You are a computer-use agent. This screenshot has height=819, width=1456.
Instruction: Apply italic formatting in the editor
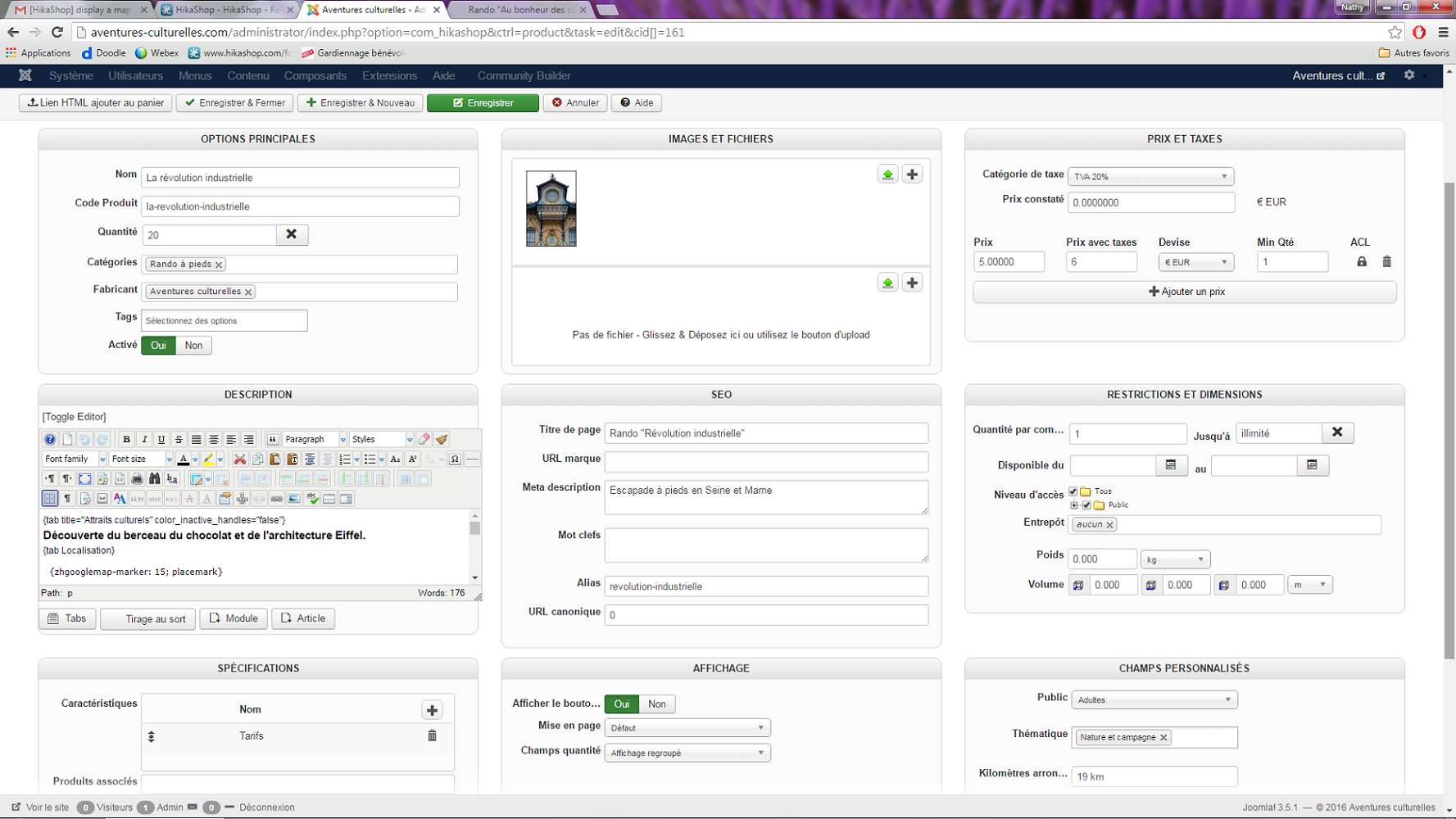pyautogui.click(x=144, y=440)
